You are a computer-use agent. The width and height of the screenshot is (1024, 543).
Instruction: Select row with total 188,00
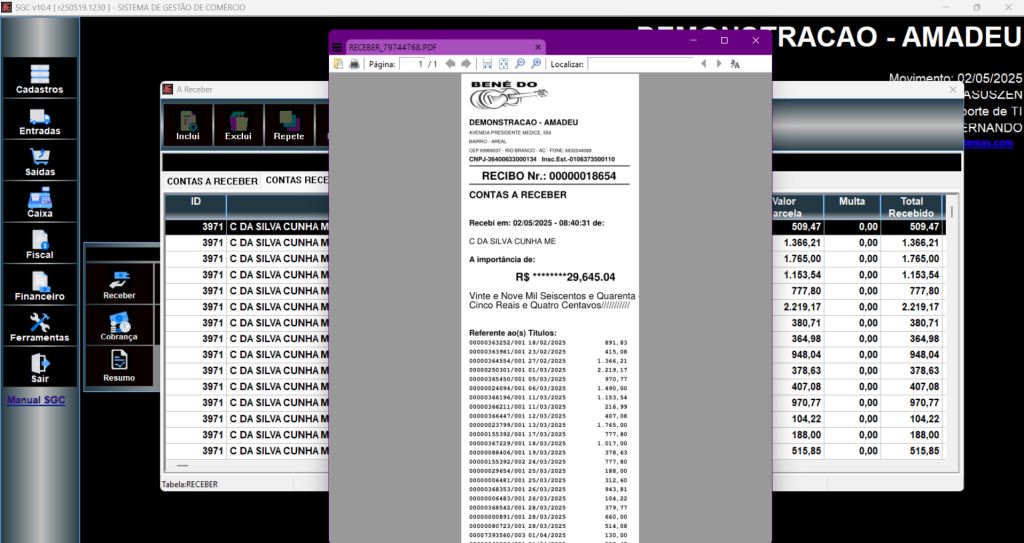554,435
